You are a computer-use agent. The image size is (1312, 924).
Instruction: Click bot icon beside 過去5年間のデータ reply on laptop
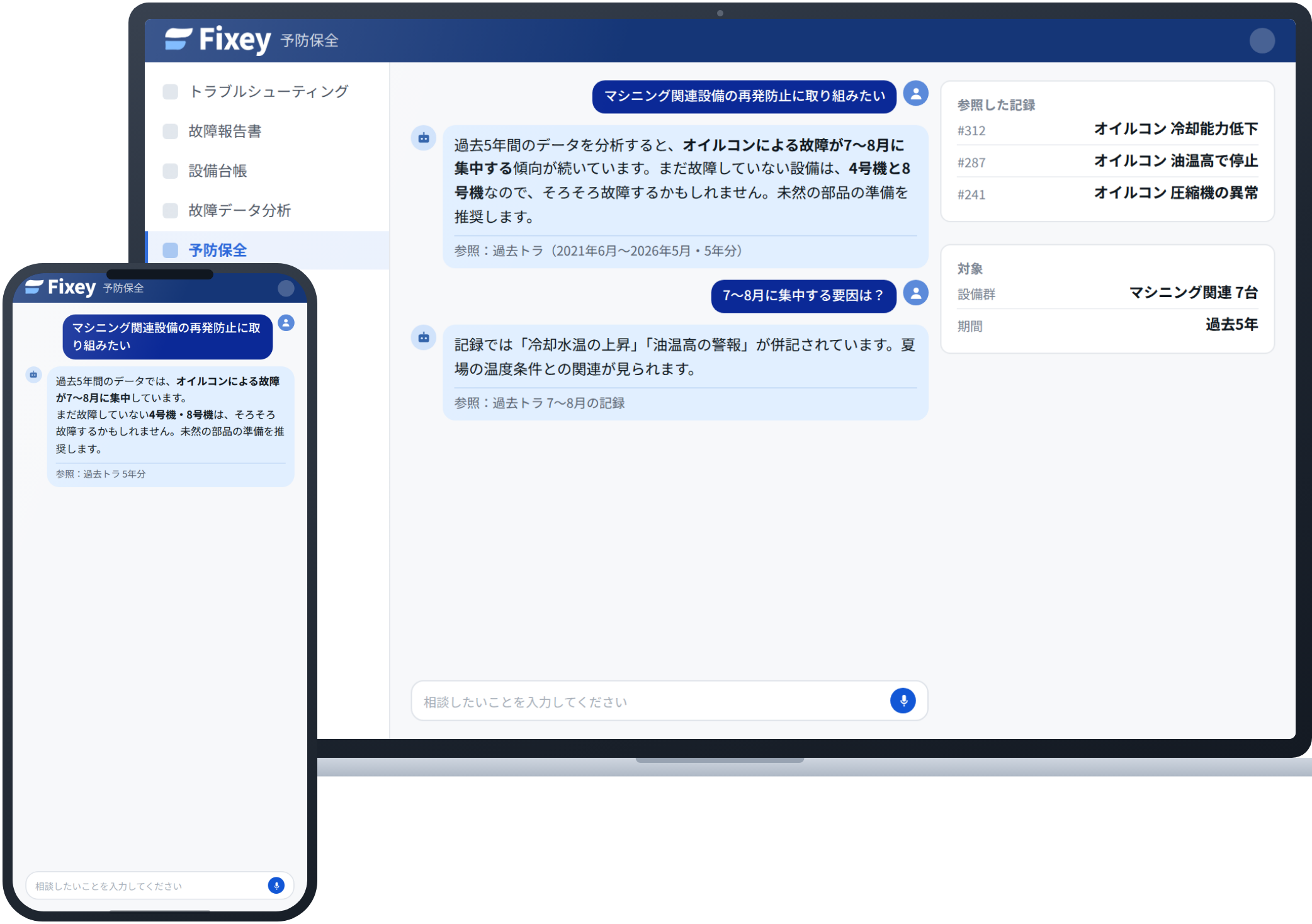[x=424, y=138]
